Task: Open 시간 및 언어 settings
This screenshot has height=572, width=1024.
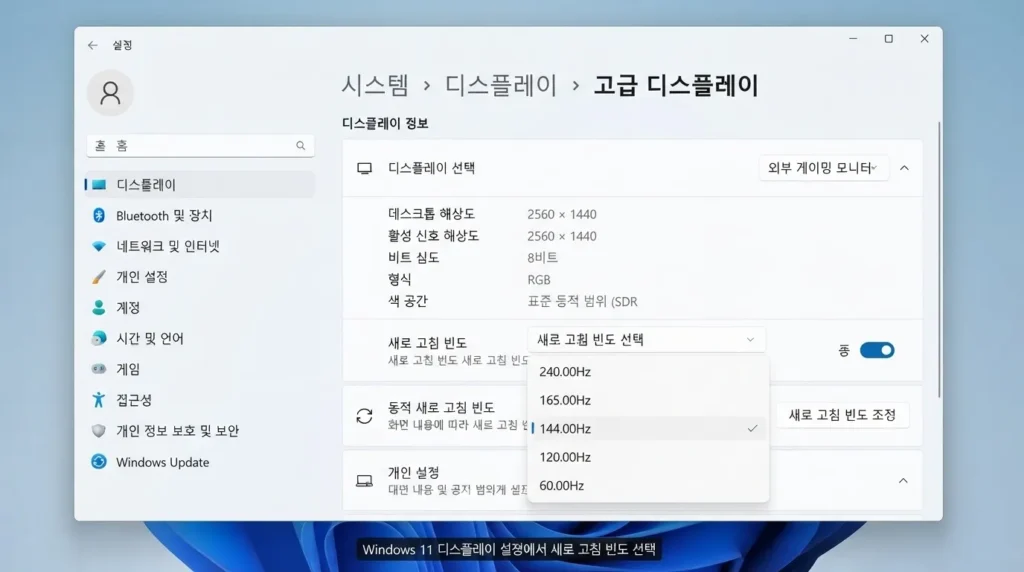Action: coord(200,338)
